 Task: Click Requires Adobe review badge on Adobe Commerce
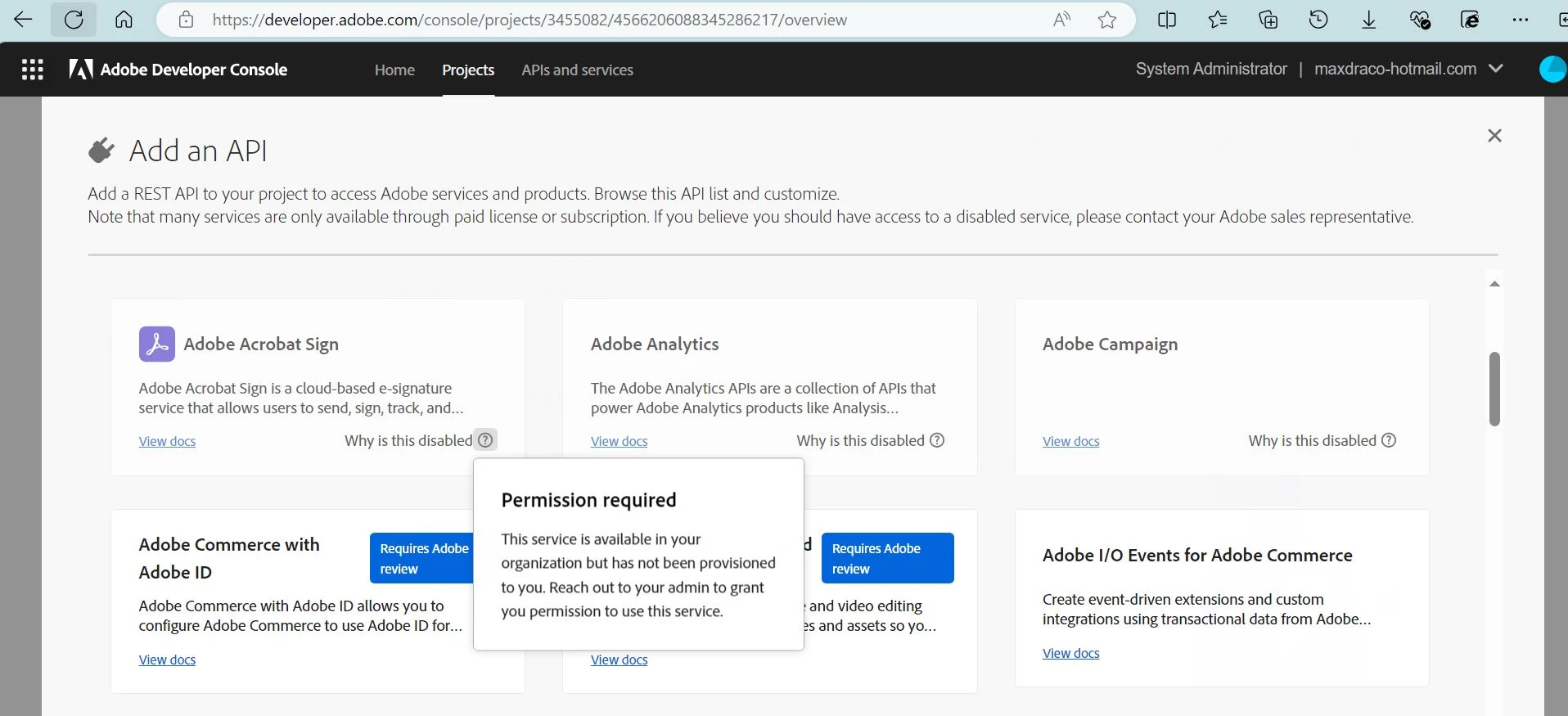pyautogui.click(x=422, y=558)
